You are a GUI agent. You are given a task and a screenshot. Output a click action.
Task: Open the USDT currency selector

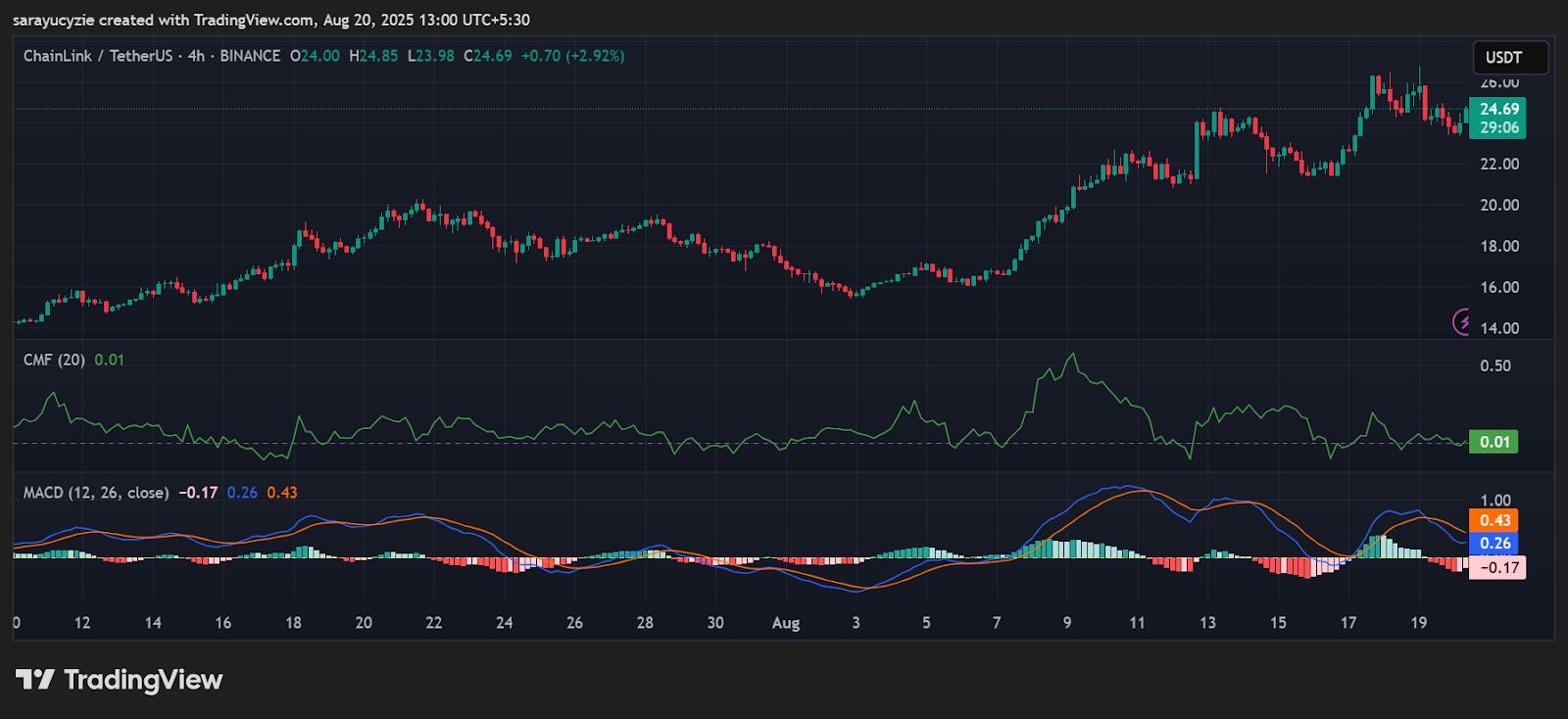pos(1510,58)
